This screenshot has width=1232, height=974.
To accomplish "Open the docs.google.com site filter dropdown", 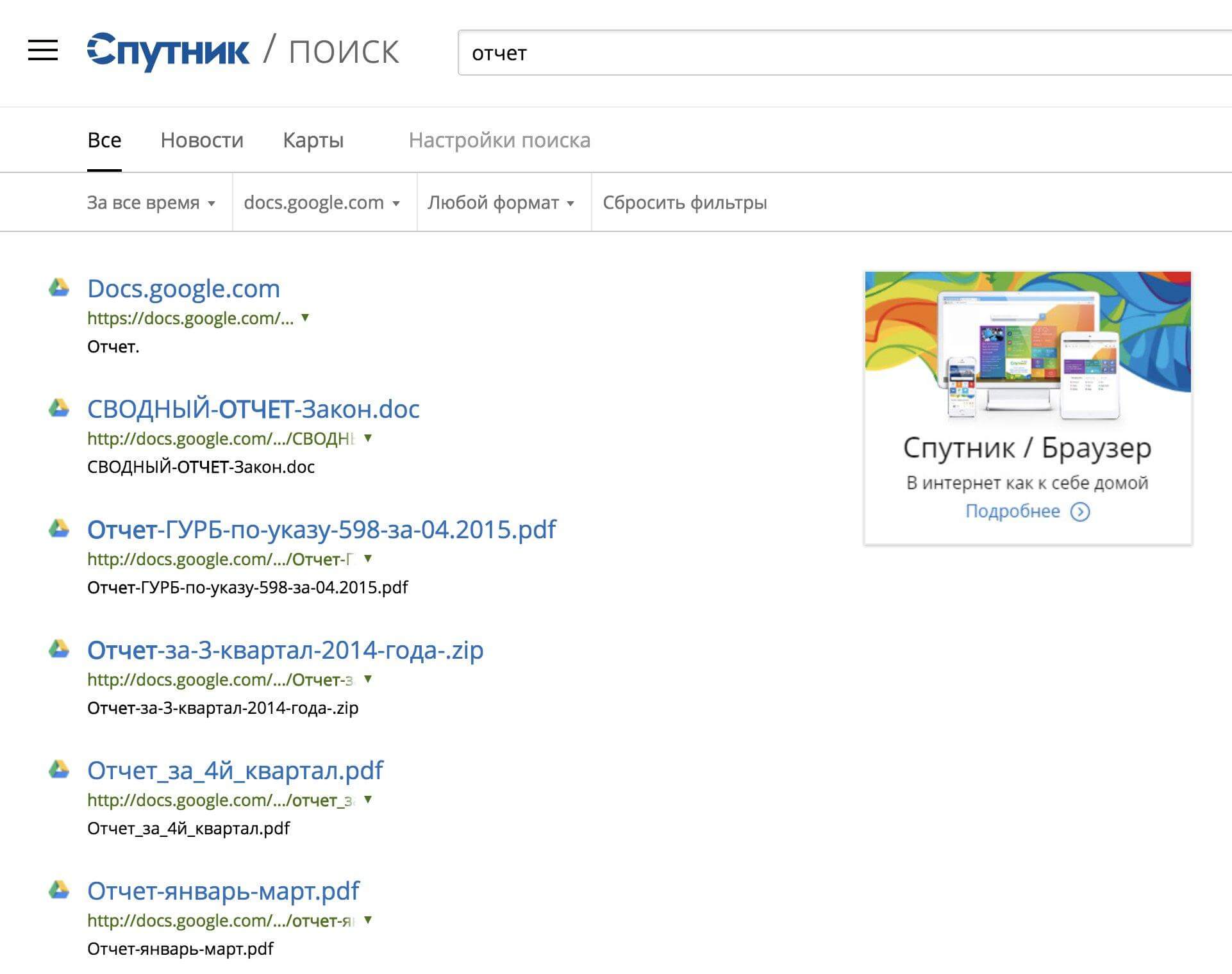I will coord(322,202).
